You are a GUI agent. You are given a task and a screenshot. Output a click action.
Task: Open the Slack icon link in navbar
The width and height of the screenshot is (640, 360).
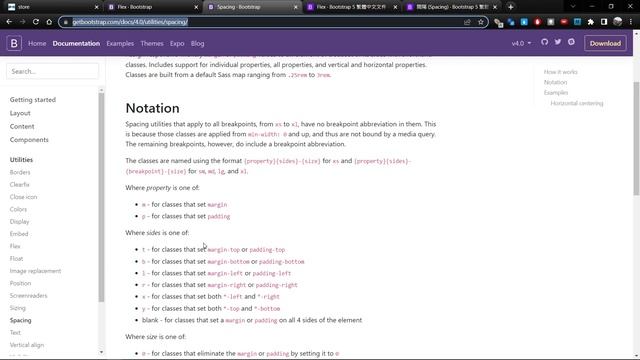click(571, 42)
